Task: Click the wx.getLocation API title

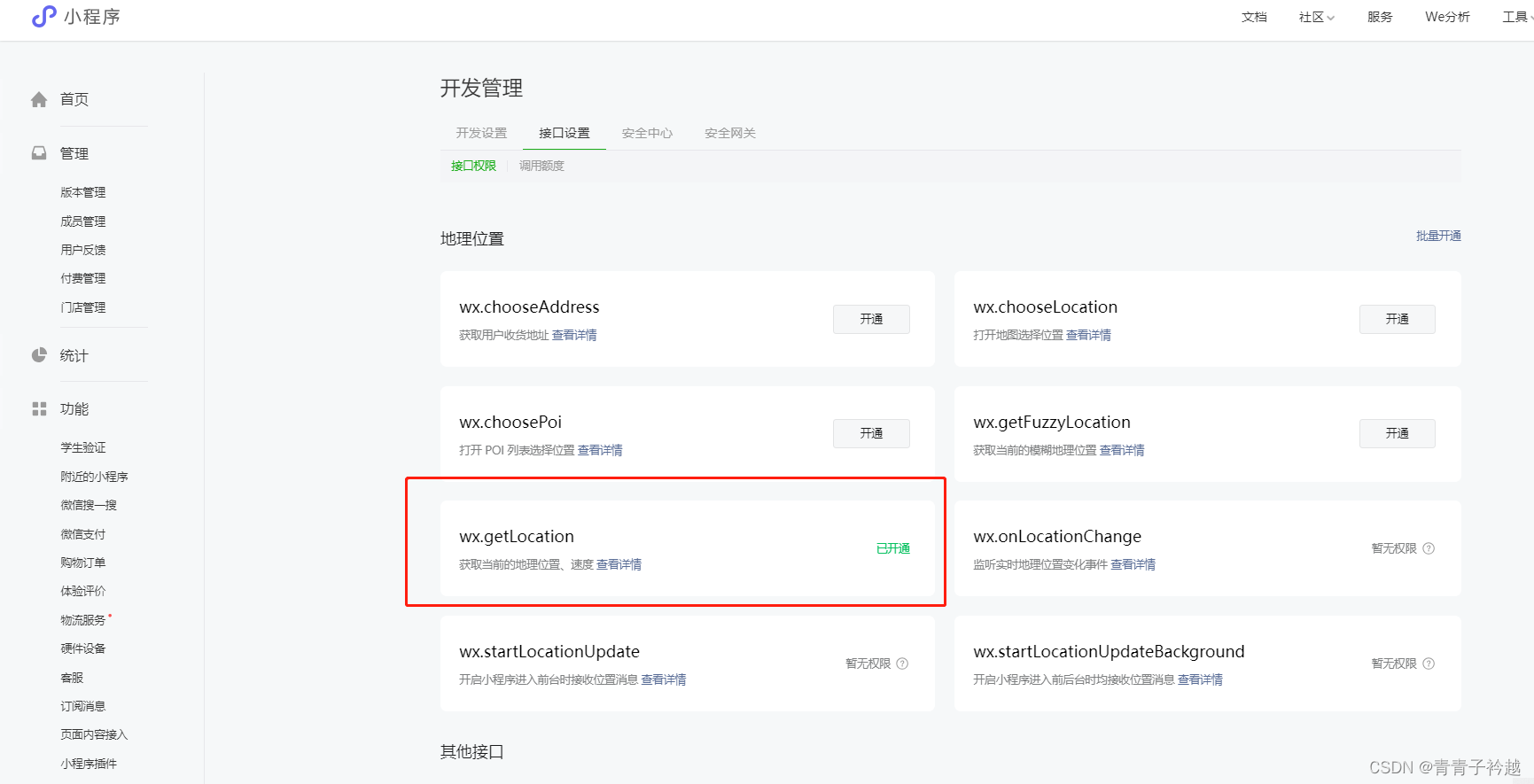Action: coord(517,536)
